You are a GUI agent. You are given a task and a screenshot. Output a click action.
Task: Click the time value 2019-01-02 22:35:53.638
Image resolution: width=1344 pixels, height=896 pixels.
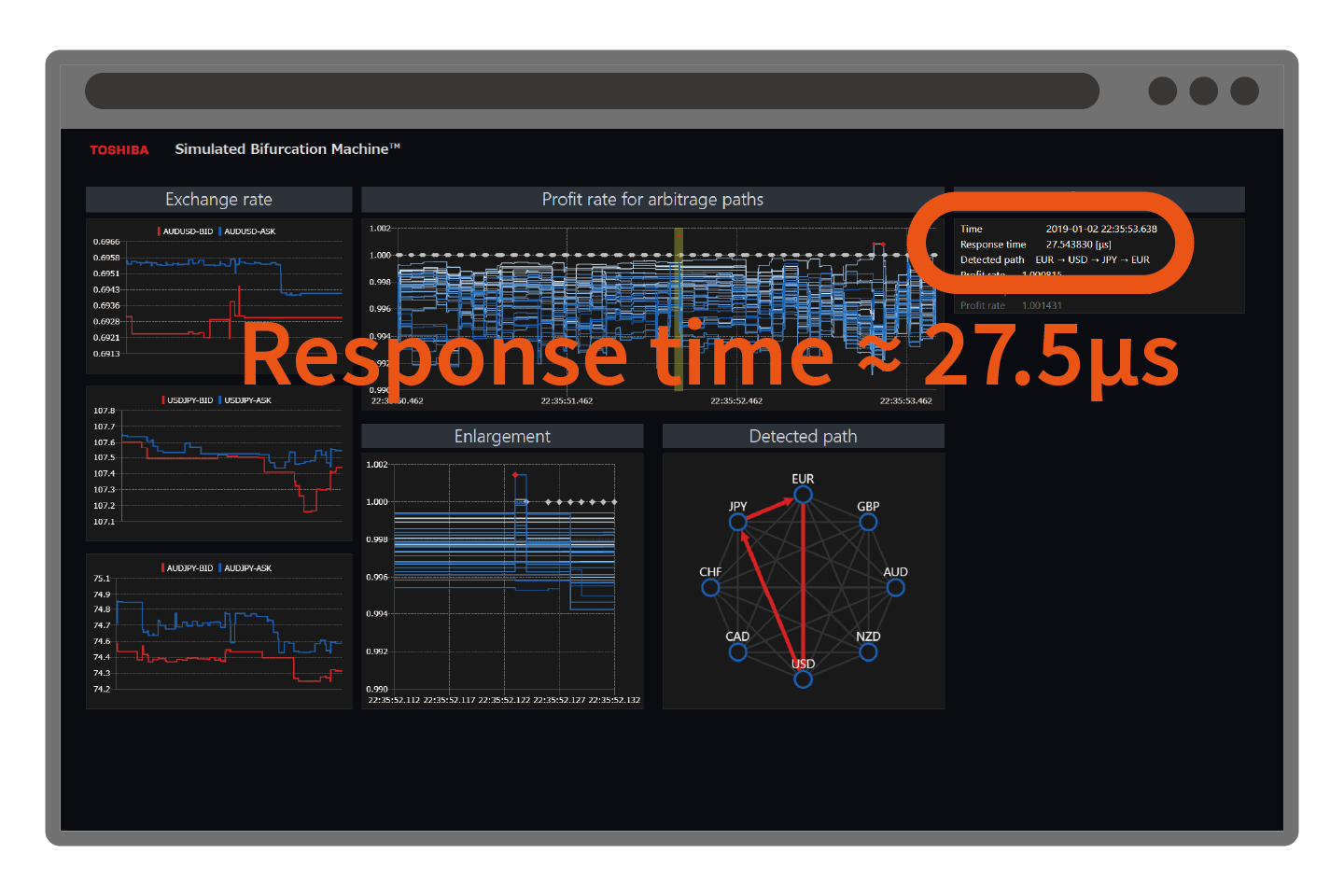tap(1101, 229)
